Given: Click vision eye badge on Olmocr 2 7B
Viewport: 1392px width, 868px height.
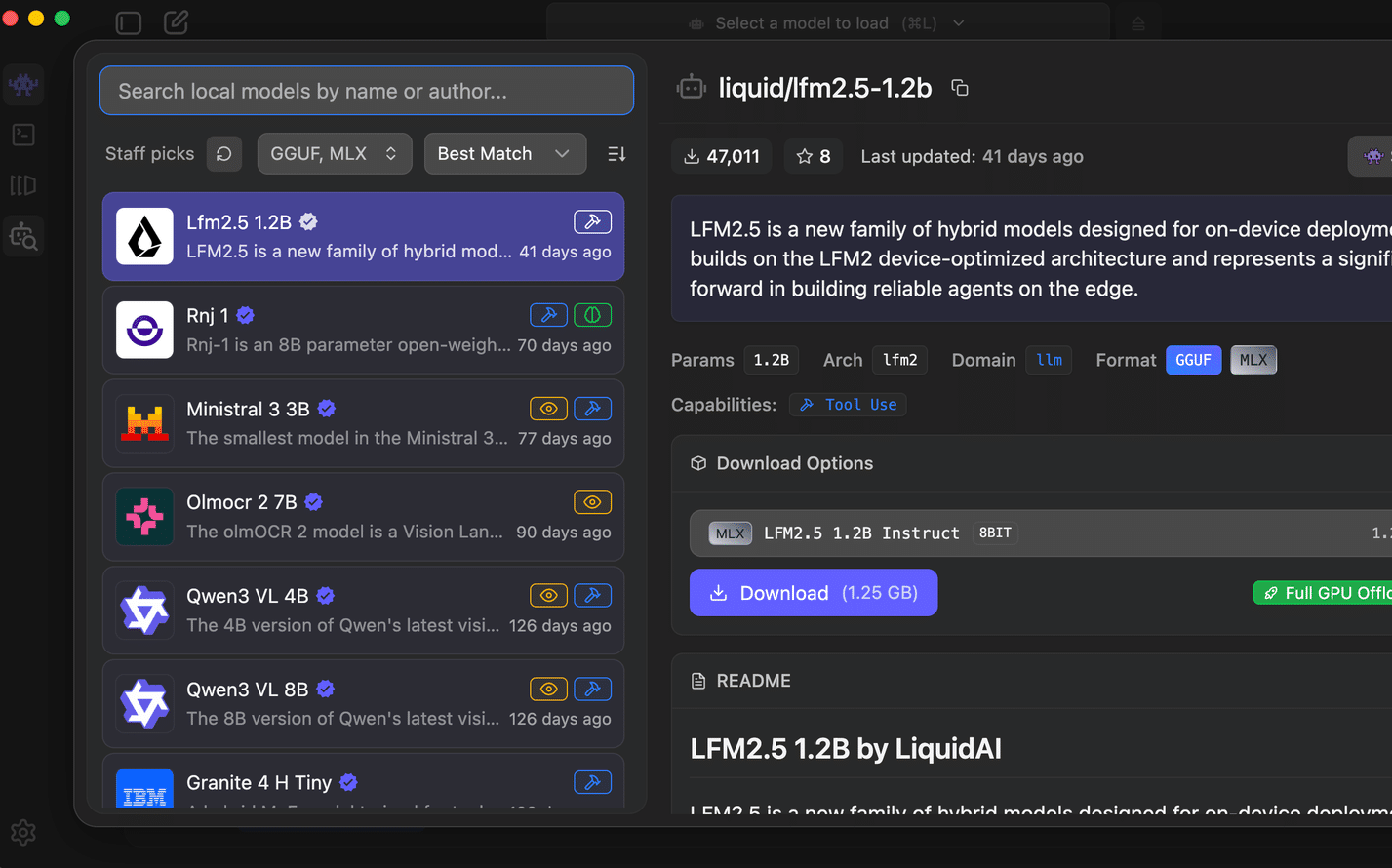Looking at the screenshot, I should pos(593,502).
